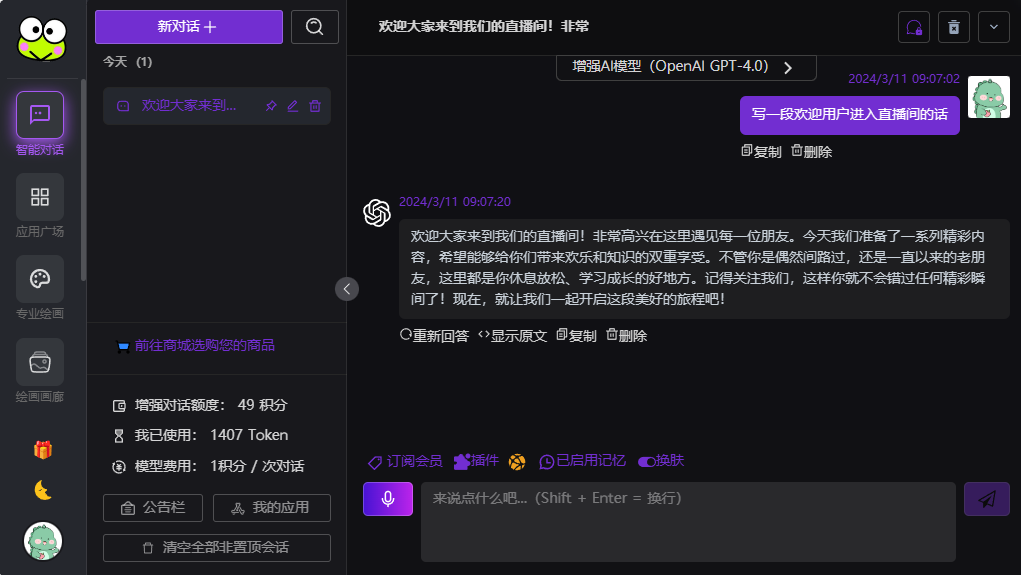The image size is (1021, 575).
Task: Click the user's dinosaur avatar beside message
Action: point(988,97)
